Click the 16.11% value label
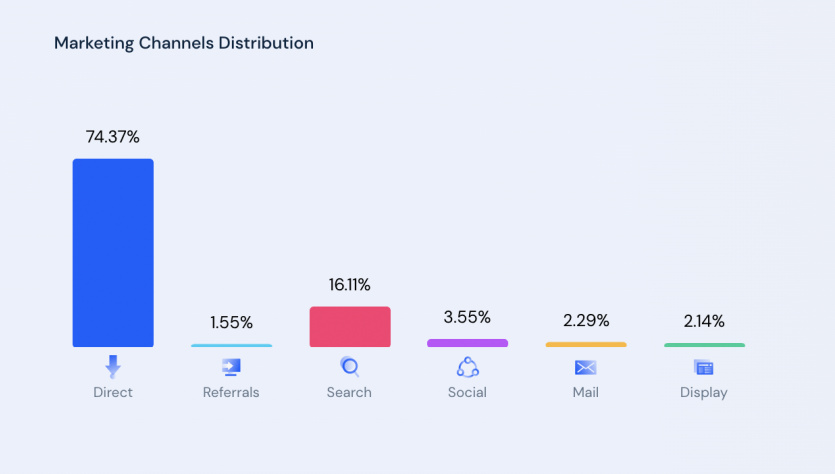Screen dimensions: 835x474 349,285
